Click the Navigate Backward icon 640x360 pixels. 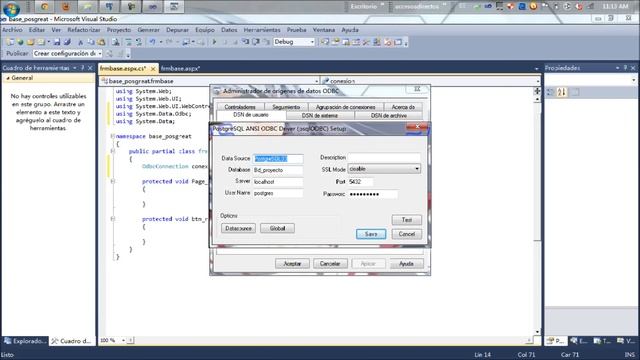pyautogui.click(x=187, y=42)
